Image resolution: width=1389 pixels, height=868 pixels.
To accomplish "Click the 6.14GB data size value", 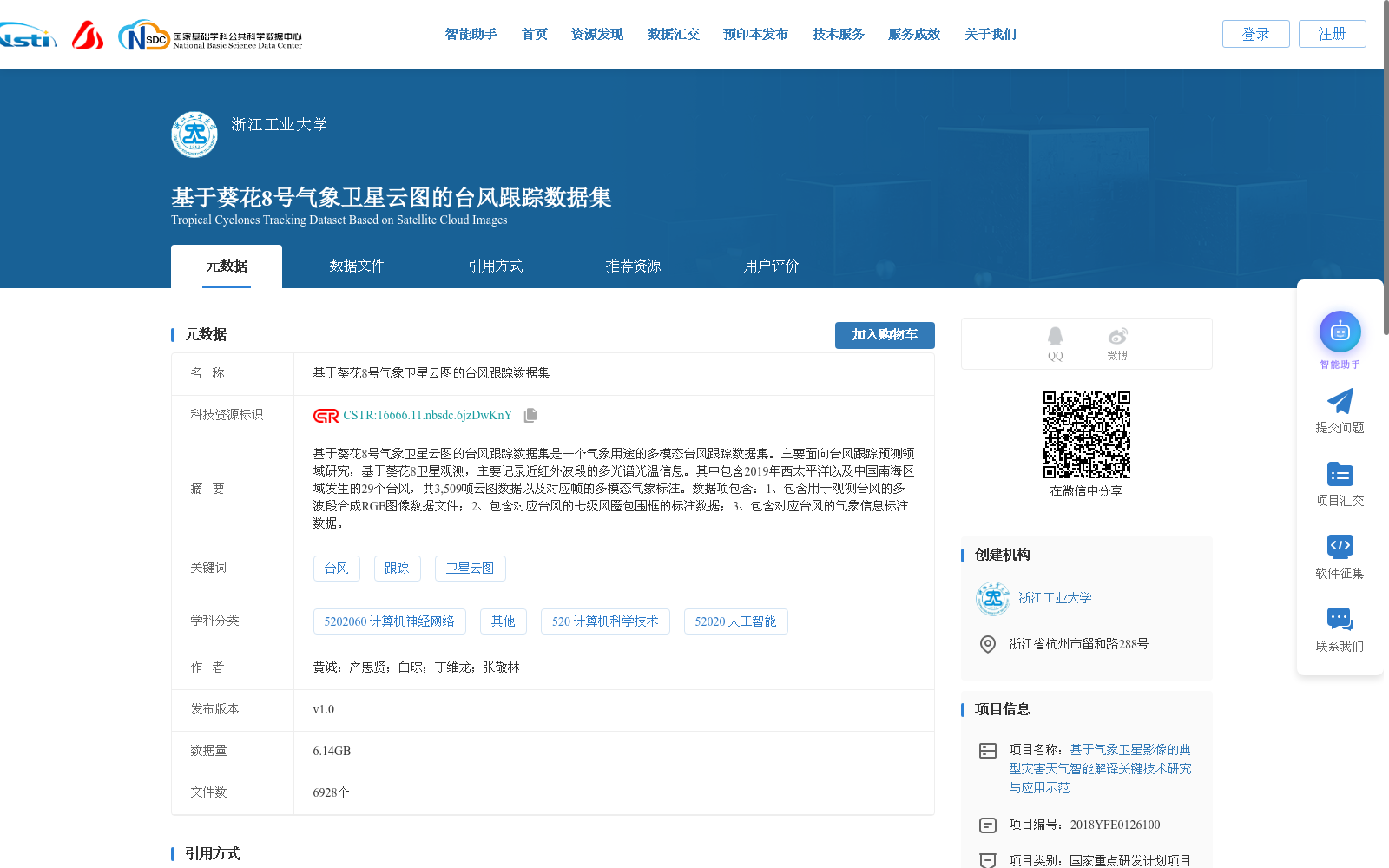I will (332, 752).
